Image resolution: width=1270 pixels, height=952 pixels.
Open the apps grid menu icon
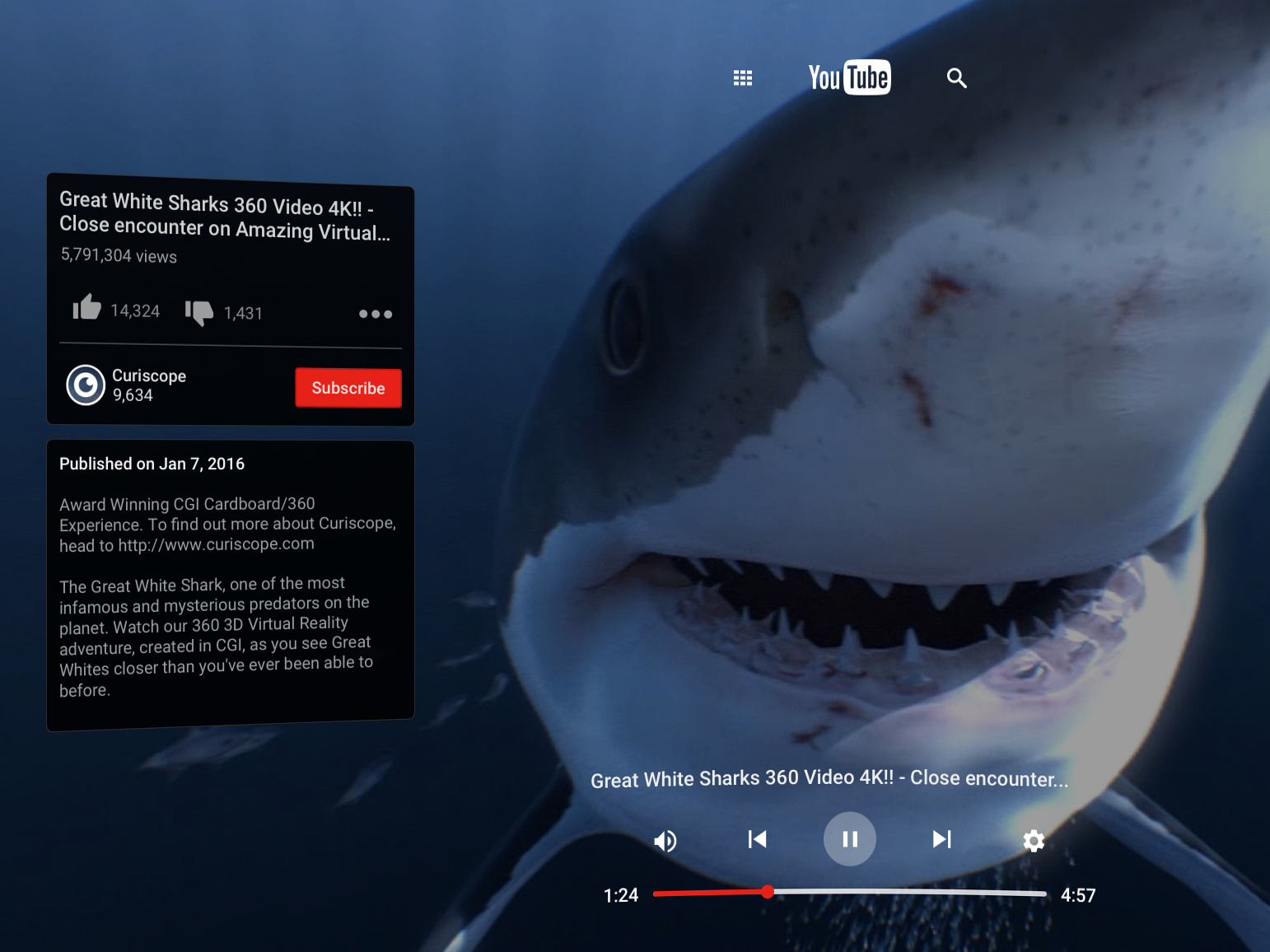click(743, 78)
